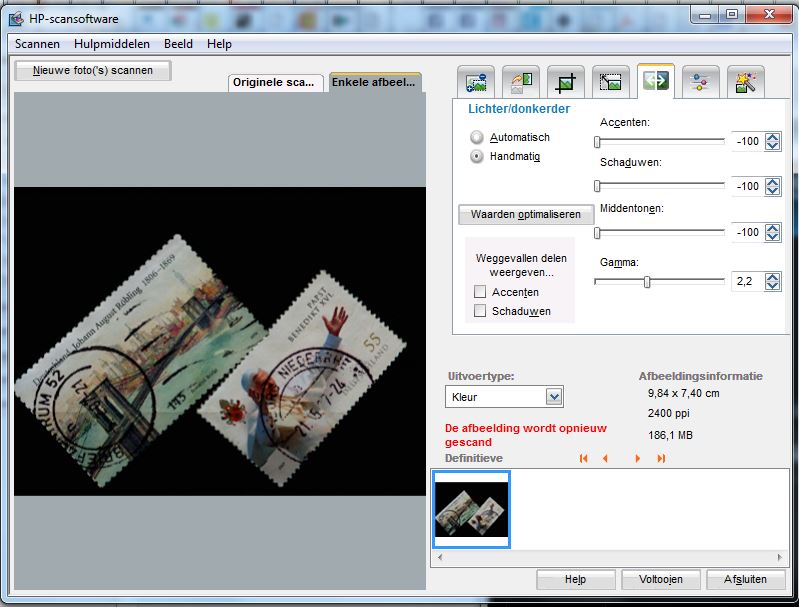Click 'De afbeelding wordt opnieuw gescand' message
The width and height of the screenshot is (799, 607).
tap(526, 435)
